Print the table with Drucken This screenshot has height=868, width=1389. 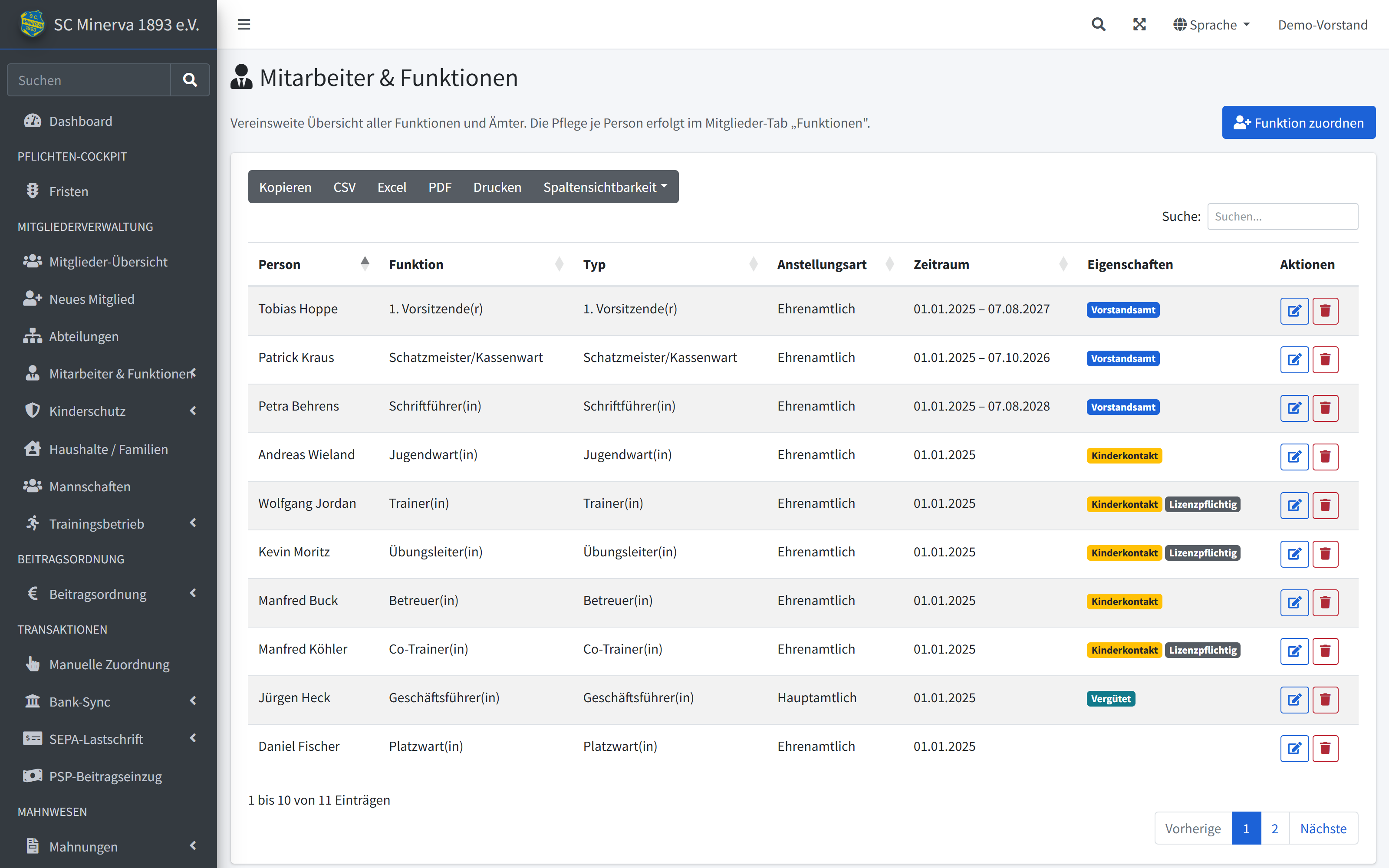pyautogui.click(x=497, y=187)
